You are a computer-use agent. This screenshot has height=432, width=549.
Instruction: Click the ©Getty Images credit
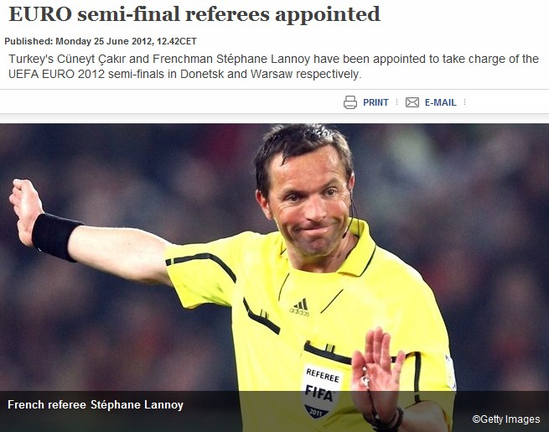click(506, 419)
